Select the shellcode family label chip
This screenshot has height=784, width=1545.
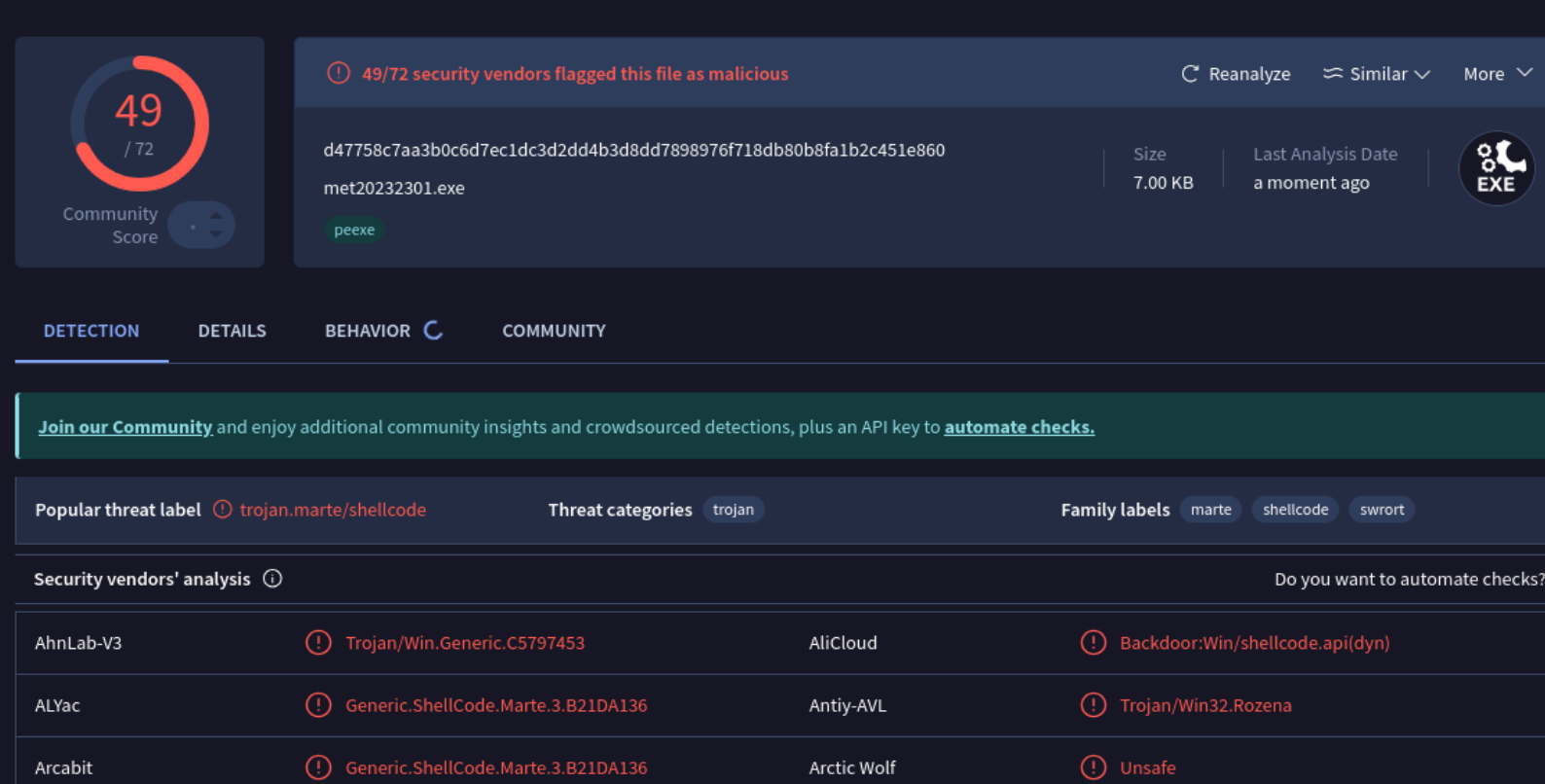coord(1295,510)
